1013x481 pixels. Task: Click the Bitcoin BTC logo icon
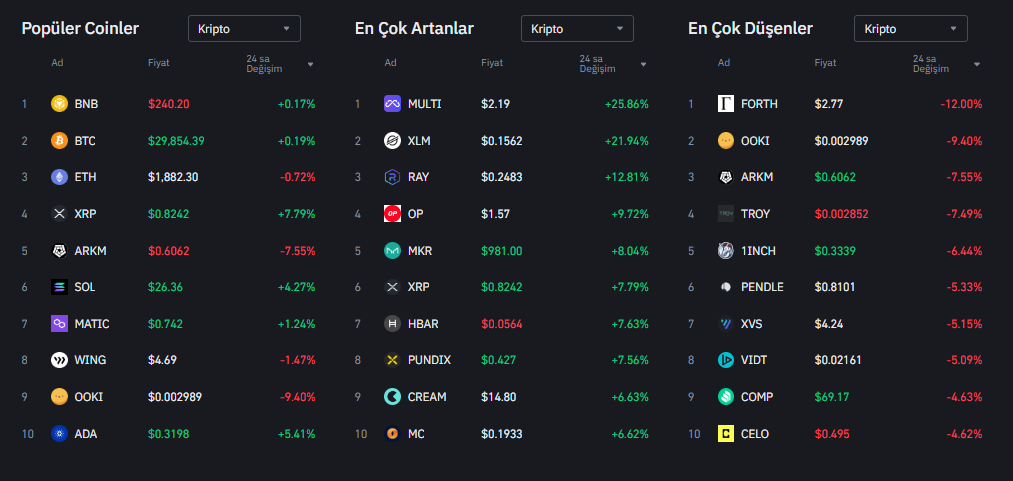(x=59, y=140)
